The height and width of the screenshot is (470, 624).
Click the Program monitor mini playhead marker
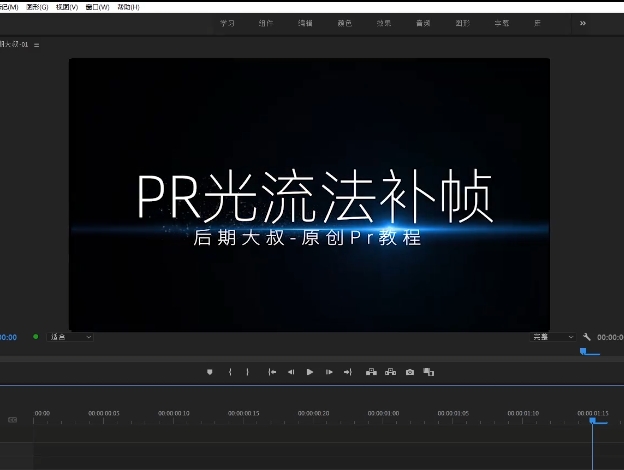583,351
